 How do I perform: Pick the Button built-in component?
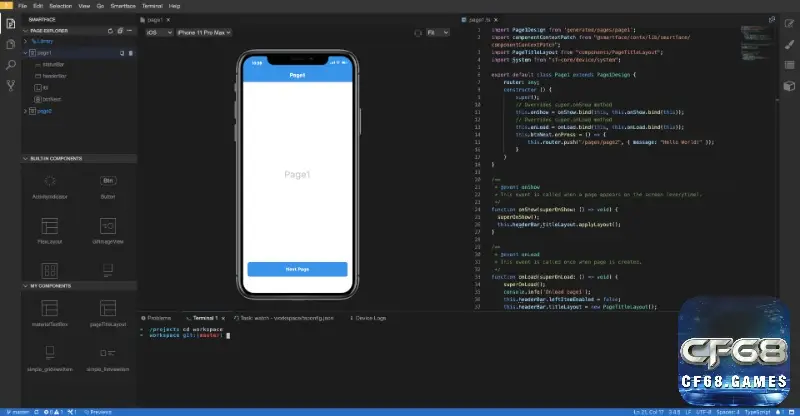(x=108, y=187)
